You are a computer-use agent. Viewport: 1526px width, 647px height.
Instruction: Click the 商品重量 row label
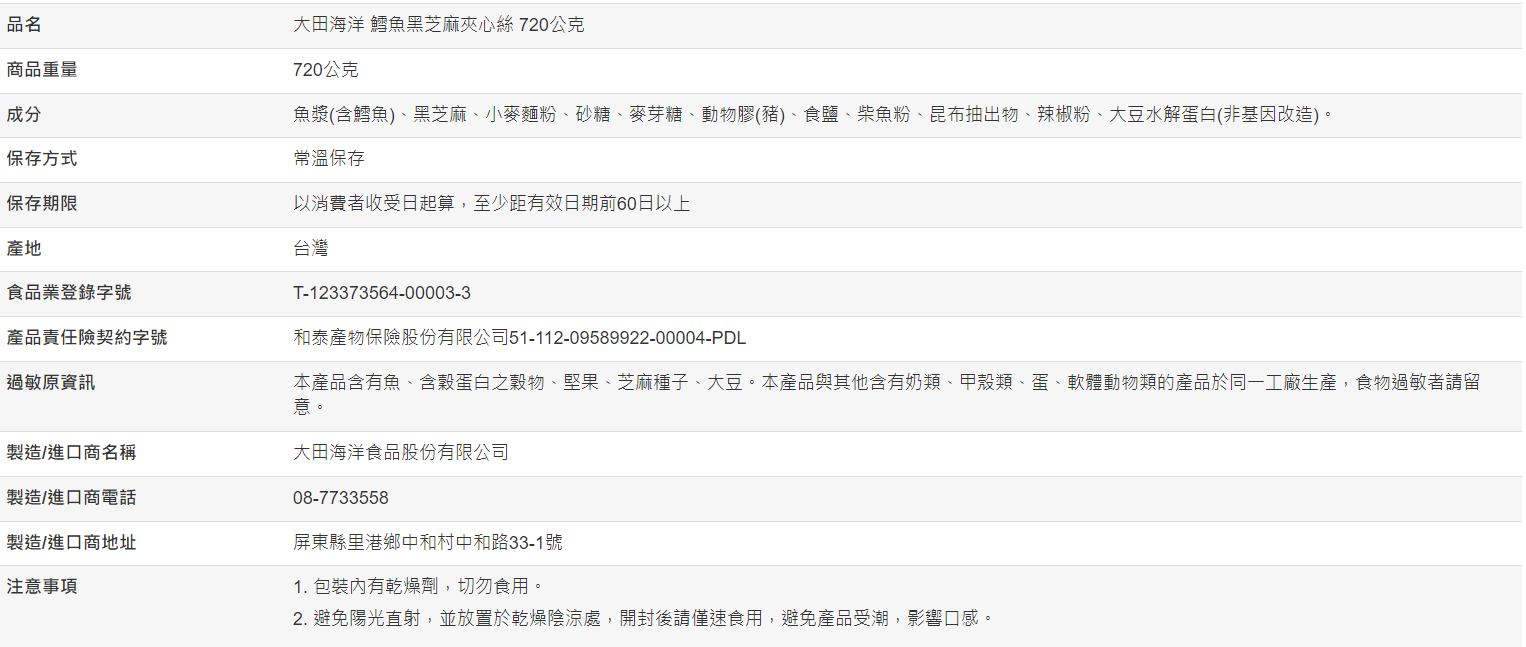42,70
